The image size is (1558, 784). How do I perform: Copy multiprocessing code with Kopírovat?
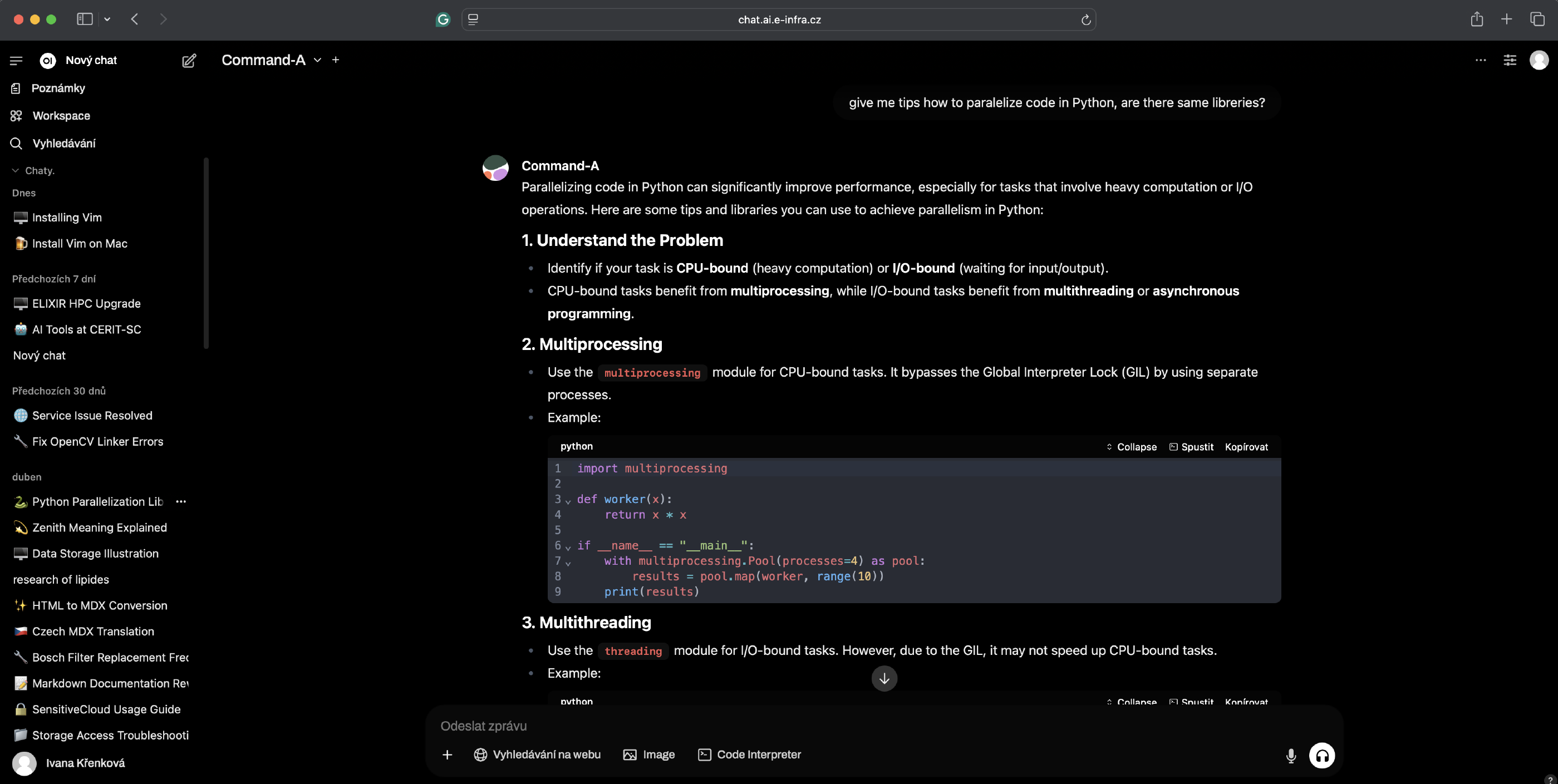pos(1246,447)
